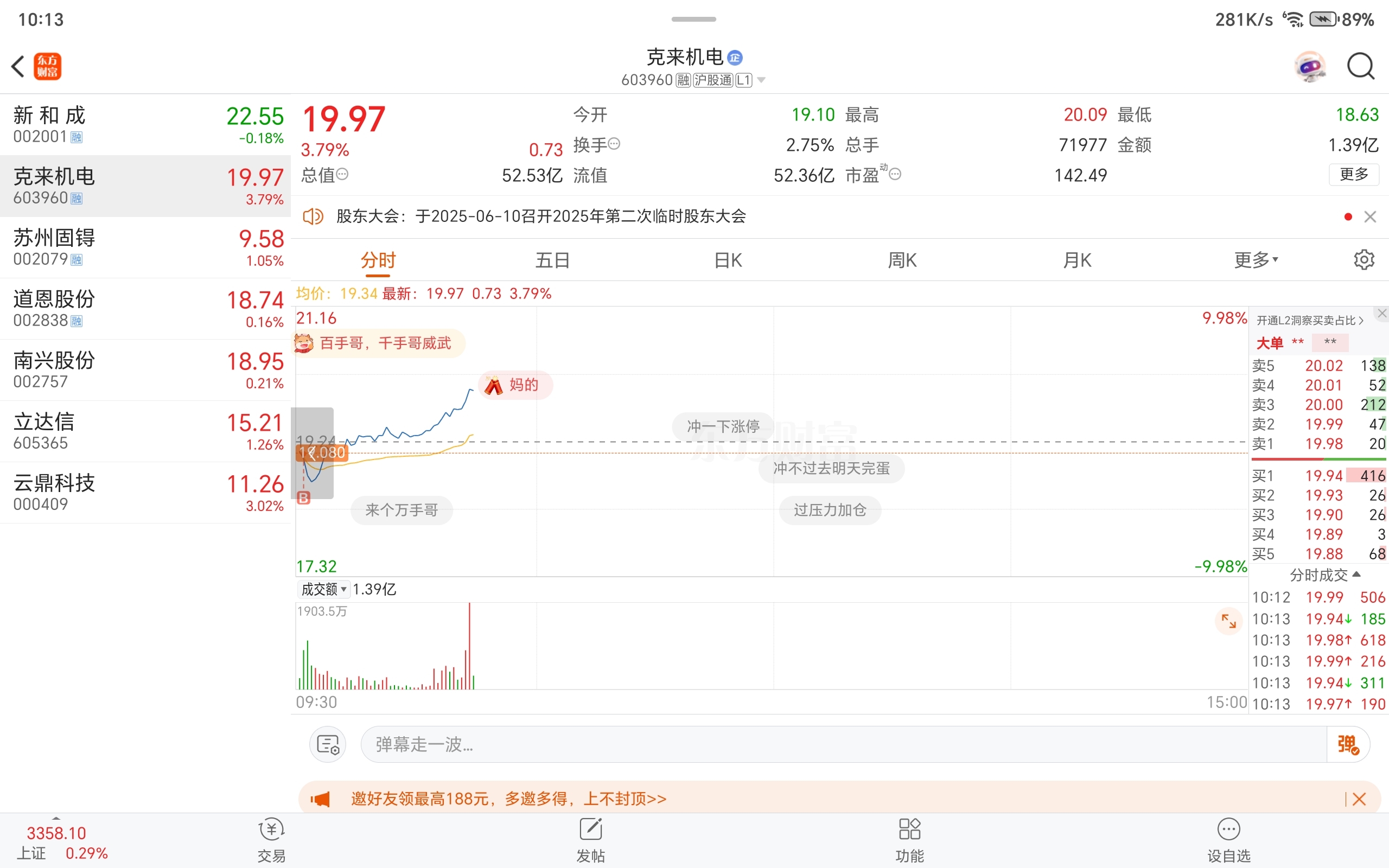Tap the wifi status icon
Viewport: 1389px width, 868px height.
1293,20
